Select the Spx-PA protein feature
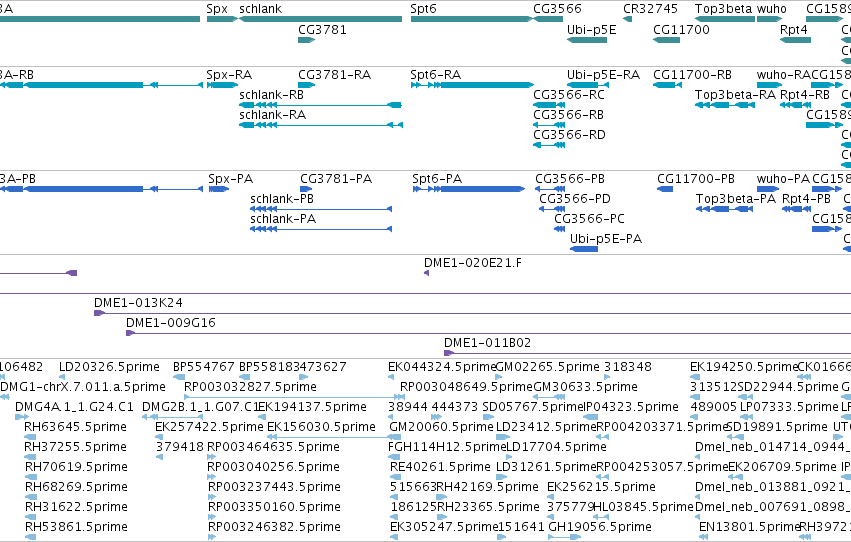 (219, 189)
